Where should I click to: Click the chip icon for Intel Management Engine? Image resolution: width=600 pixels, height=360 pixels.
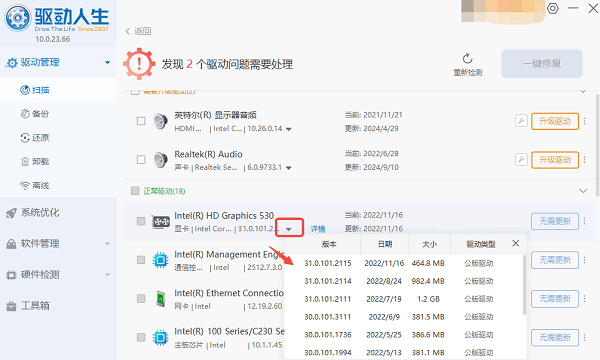160,260
